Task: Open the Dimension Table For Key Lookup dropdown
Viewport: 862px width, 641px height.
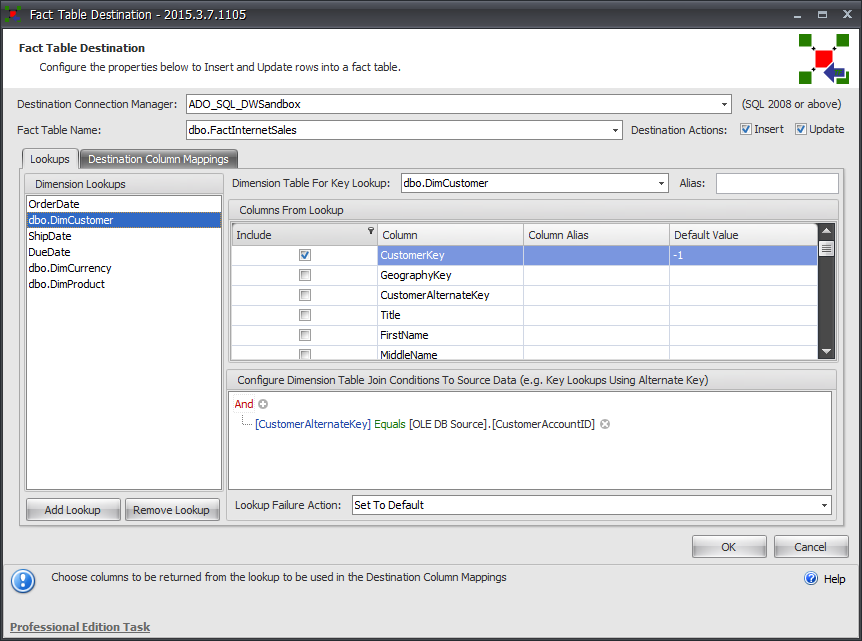Action: point(660,183)
